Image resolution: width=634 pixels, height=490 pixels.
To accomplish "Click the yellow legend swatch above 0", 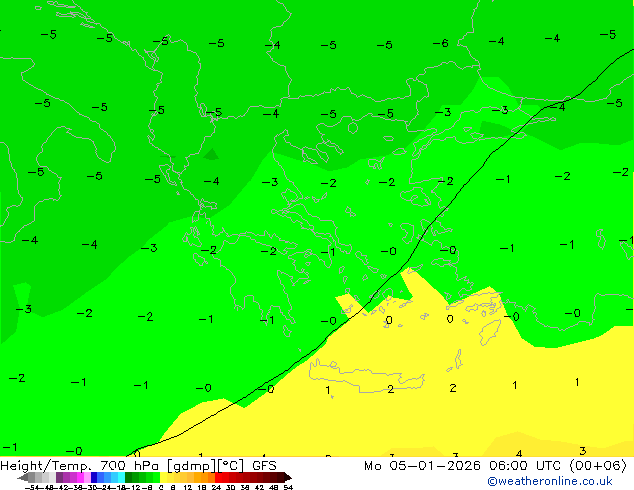I will [x=163, y=477].
